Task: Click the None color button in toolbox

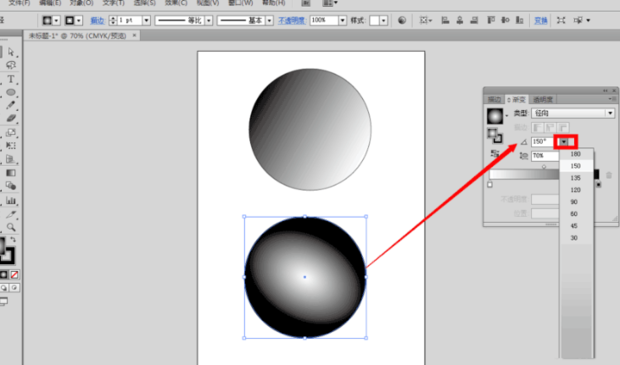Action: (14, 274)
